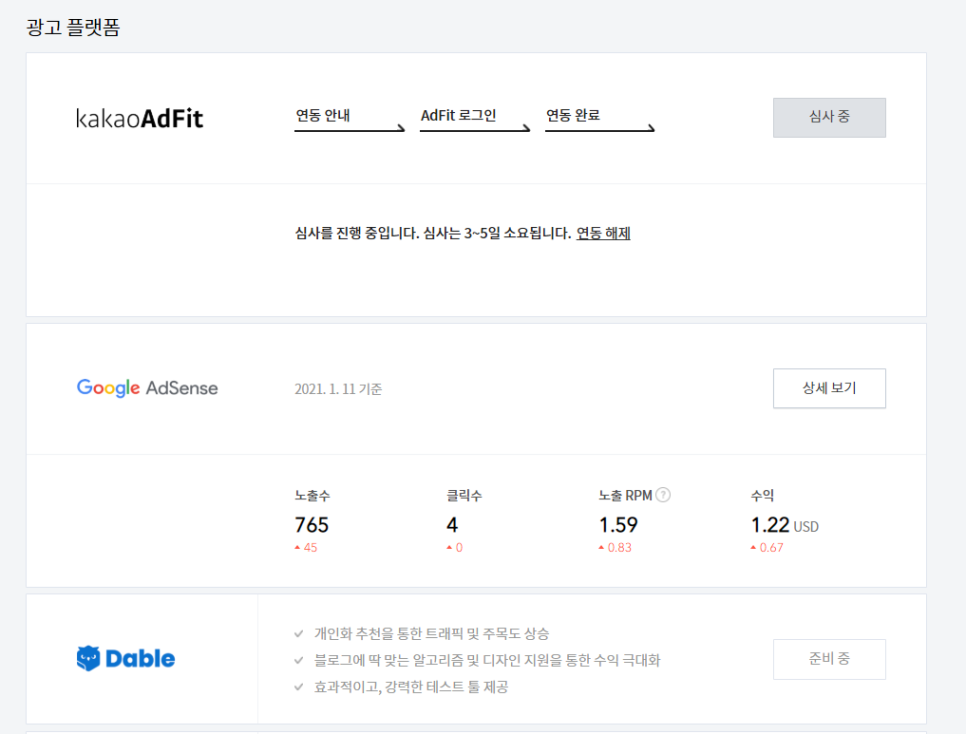966x734 pixels.
Task: Click the 노출수 label
Action: [x=312, y=495]
